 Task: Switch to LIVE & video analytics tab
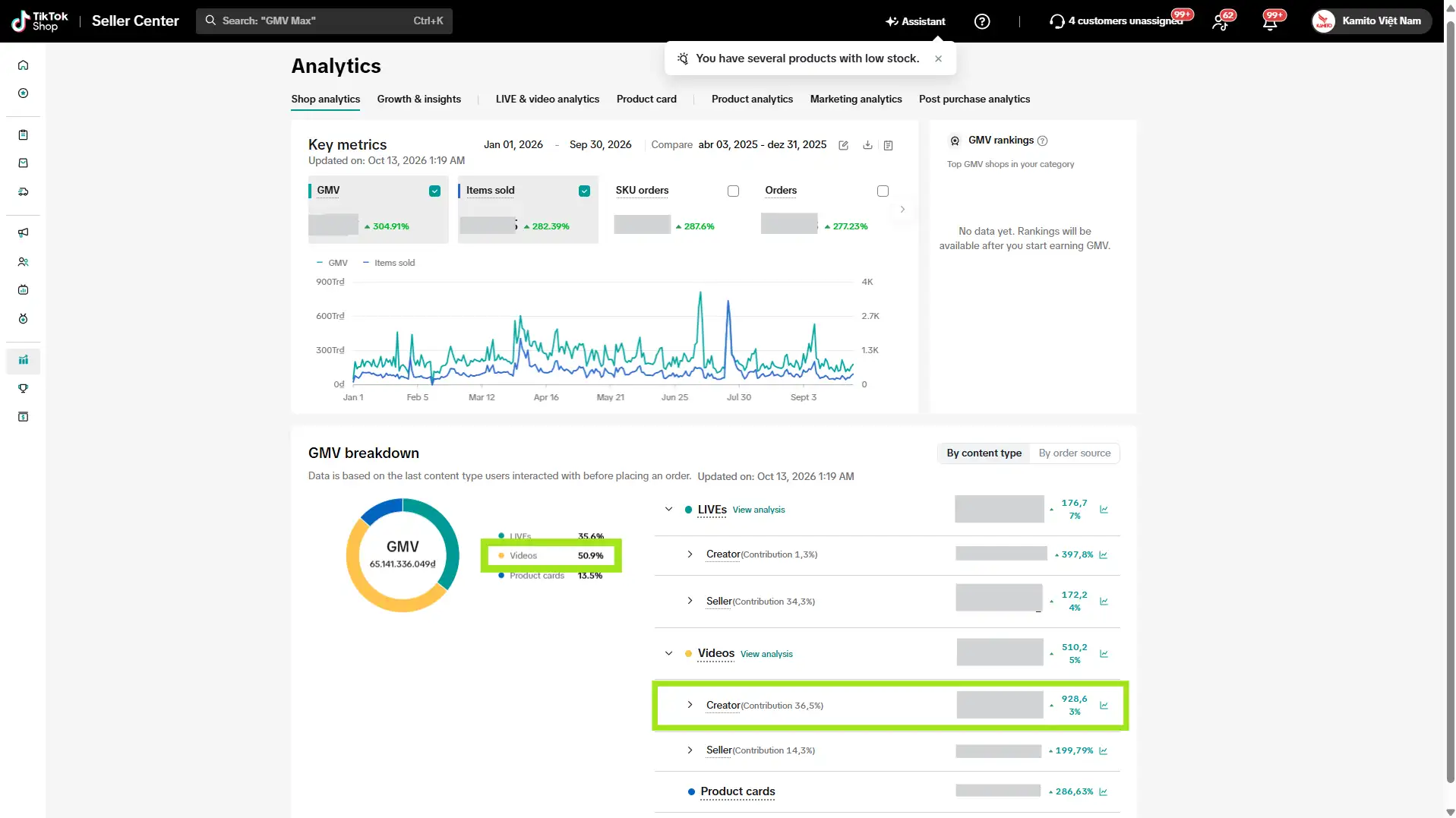point(547,99)
